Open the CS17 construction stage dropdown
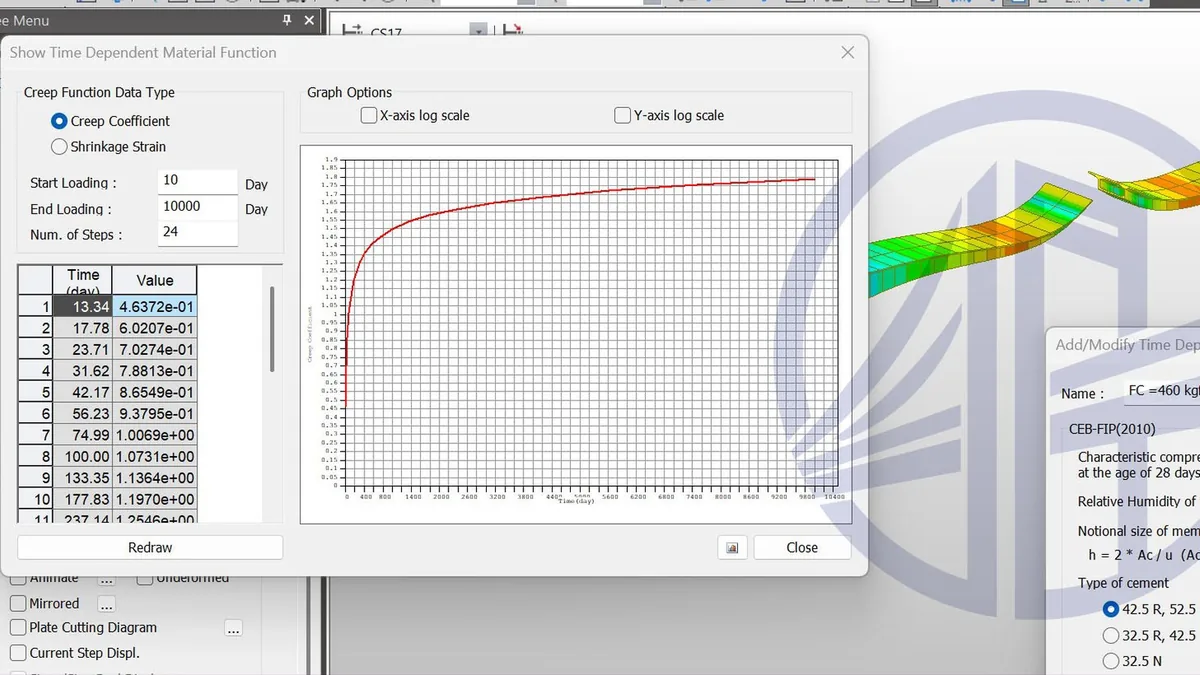The height and width of the screenshot is (675, 1200). click(x=479, y=32)
